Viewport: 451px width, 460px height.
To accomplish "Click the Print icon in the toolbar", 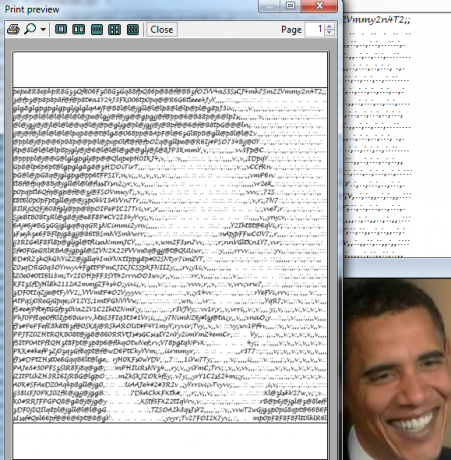I will click(13, 30).
